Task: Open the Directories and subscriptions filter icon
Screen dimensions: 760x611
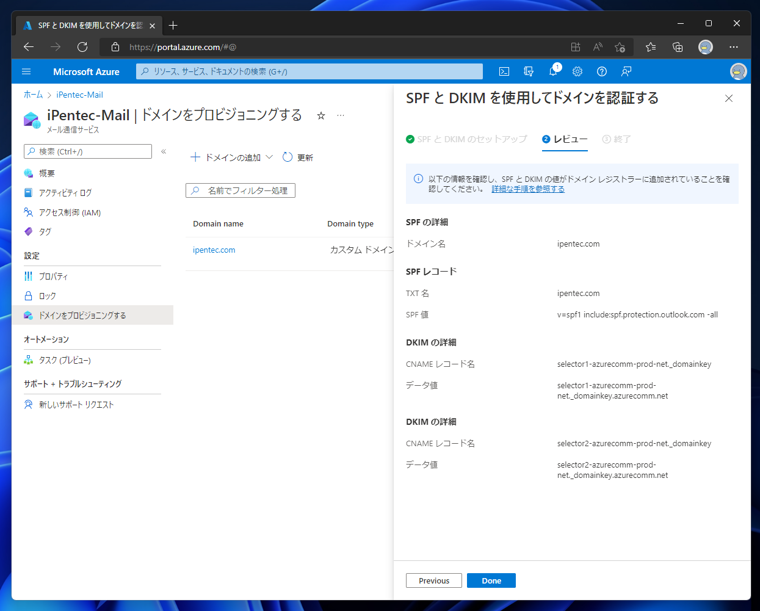Action: pyautogui.click(x=528, y=72)
